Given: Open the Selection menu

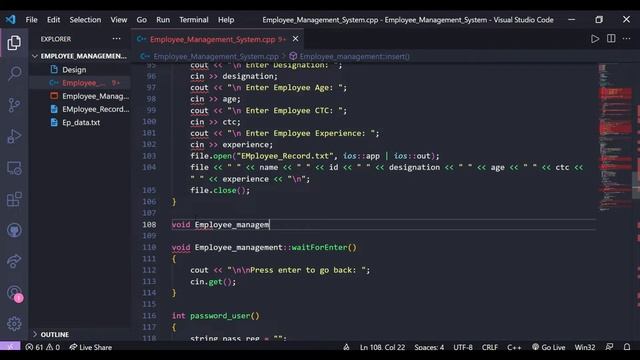Looking at the screenshot, I should pyautogui.click(x=85, y=20).
